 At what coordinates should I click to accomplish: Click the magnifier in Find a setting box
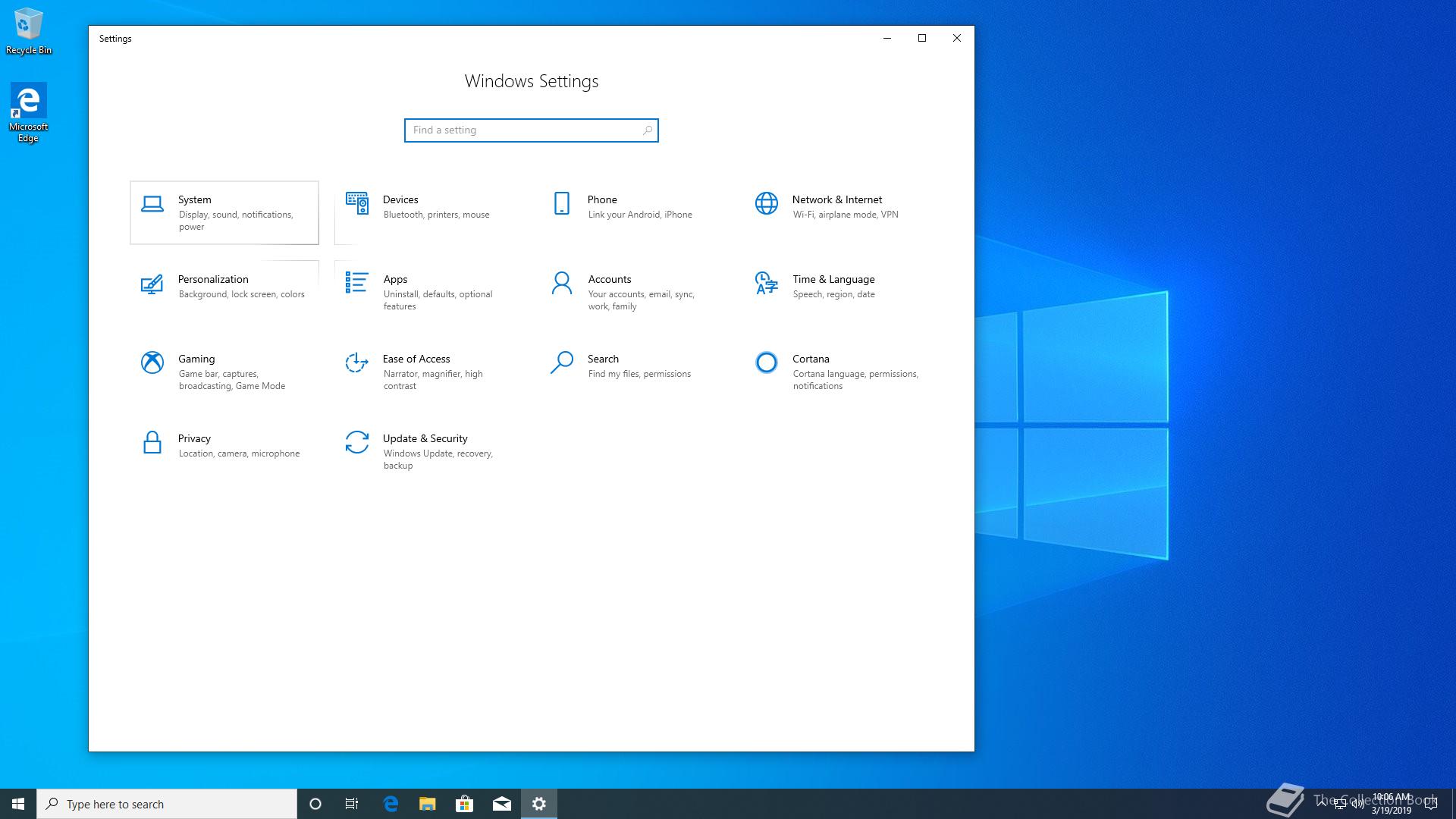(x=647, y=130)
